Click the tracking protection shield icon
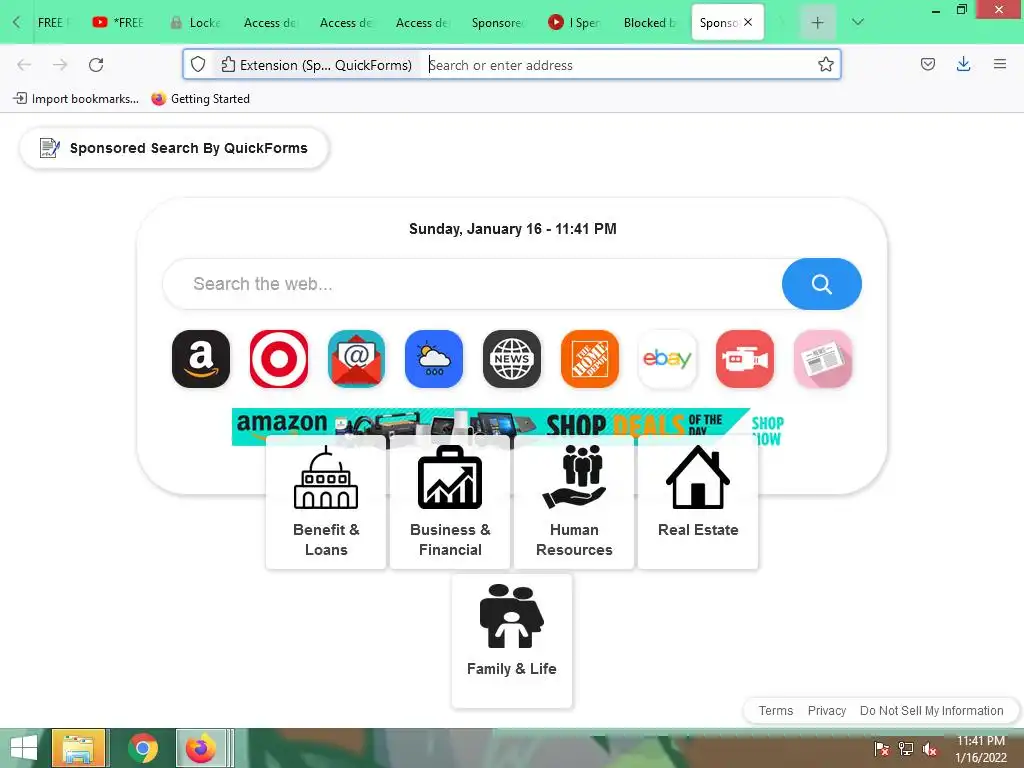Image resolution: width=1024 pixels, height=768 pixels. [x=198, y=65]
